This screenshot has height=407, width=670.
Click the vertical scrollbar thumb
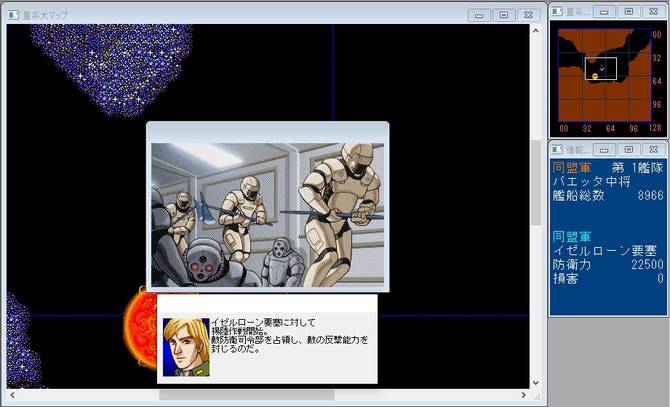[535, 183]
